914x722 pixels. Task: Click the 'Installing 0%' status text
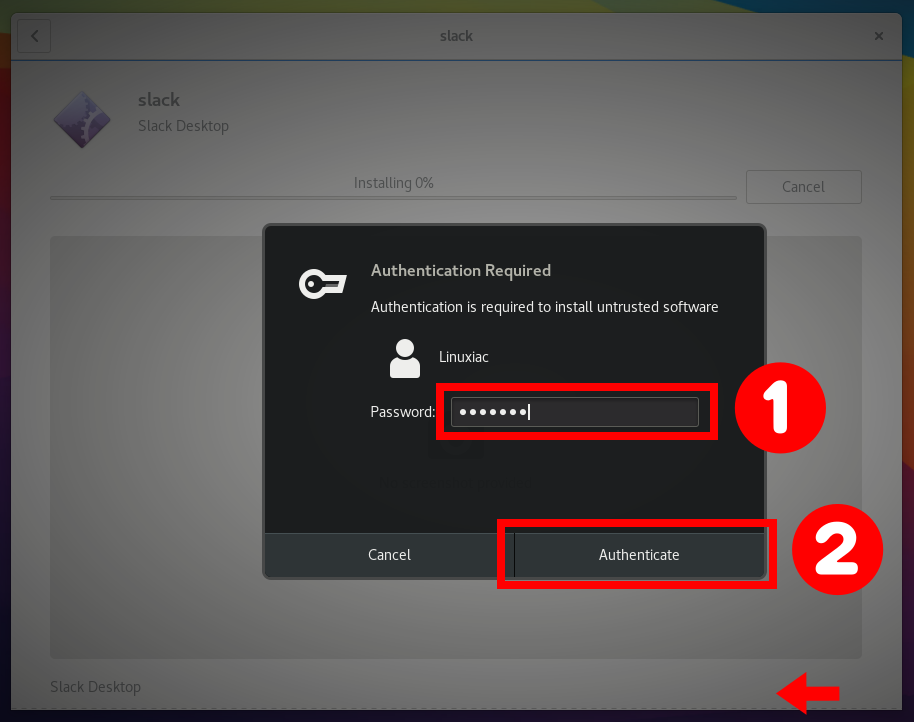coord(393,183)
